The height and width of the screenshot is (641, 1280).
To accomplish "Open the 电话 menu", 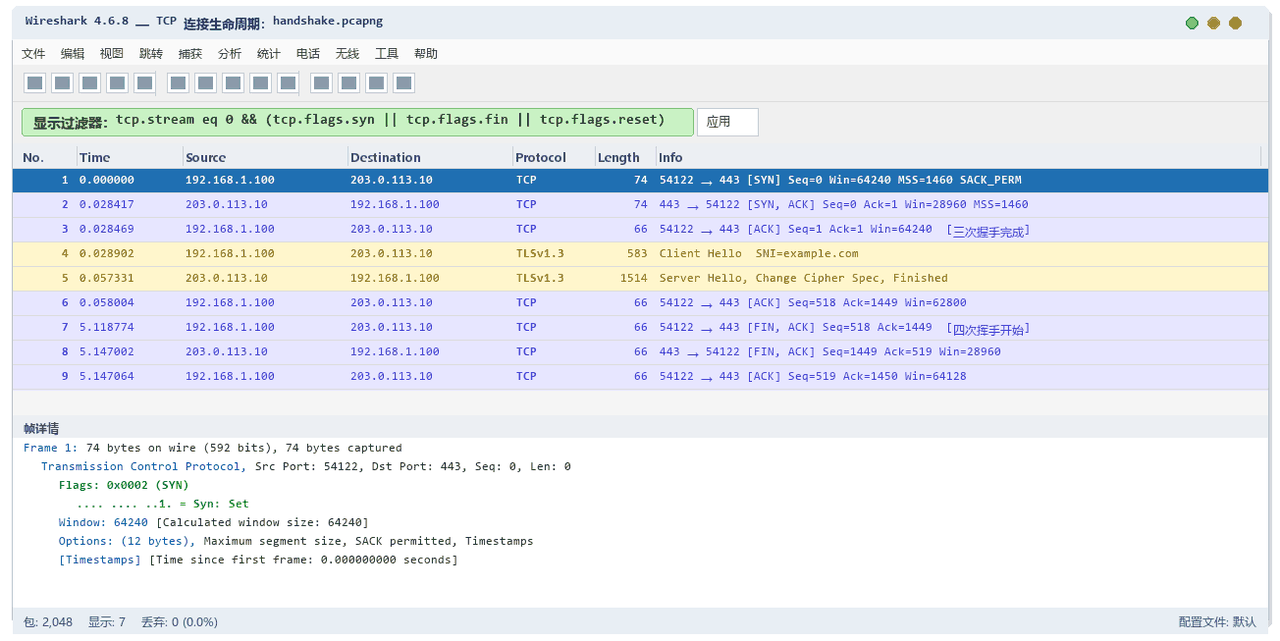I will [308, 54].
